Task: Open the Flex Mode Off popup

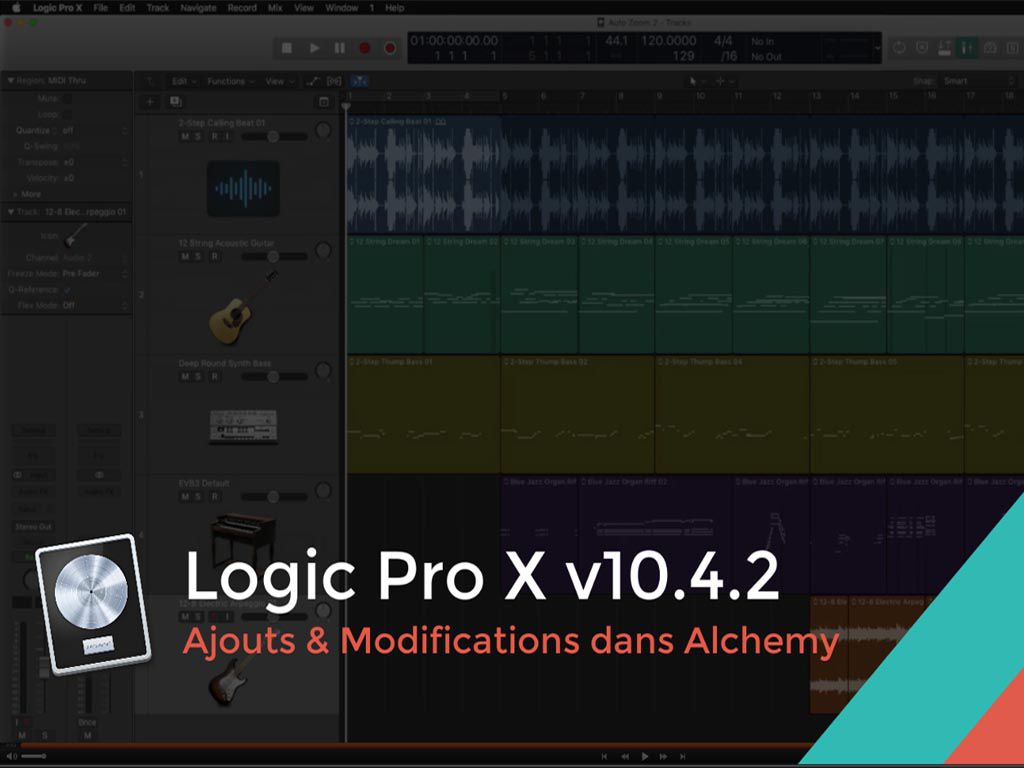Action: (94, 305)
